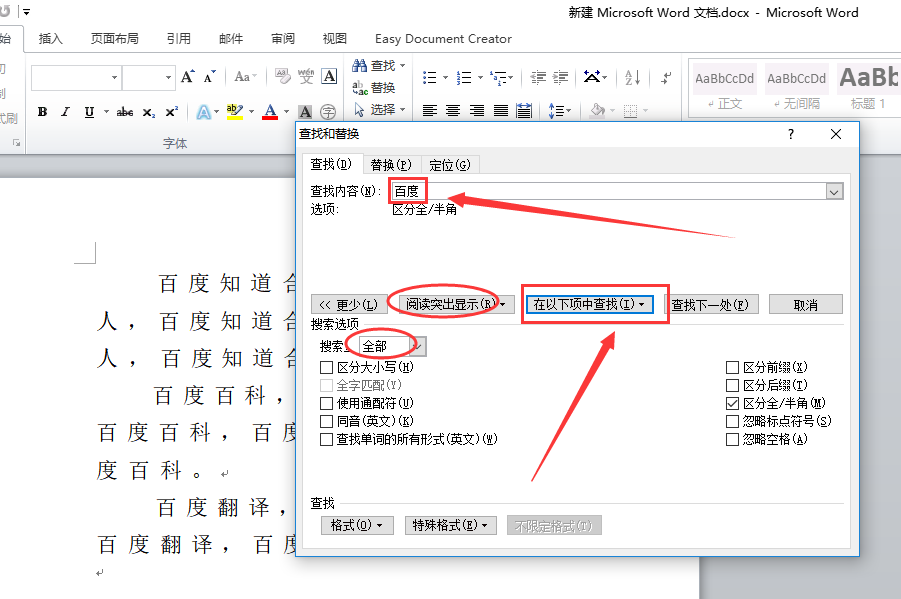Enable 区分大小写 checkbox
This screenshot has width=901, height=599.
[326, 367]
